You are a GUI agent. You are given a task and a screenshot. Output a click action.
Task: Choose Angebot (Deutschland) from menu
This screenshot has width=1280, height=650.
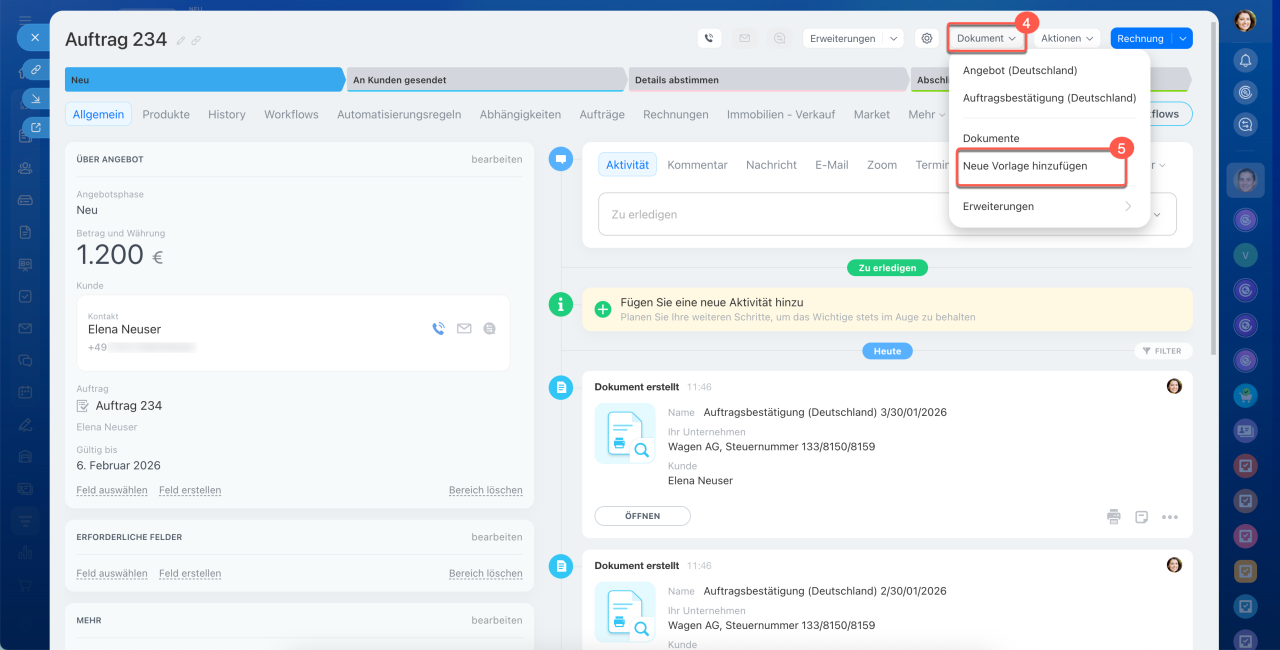coord(1019,71)
